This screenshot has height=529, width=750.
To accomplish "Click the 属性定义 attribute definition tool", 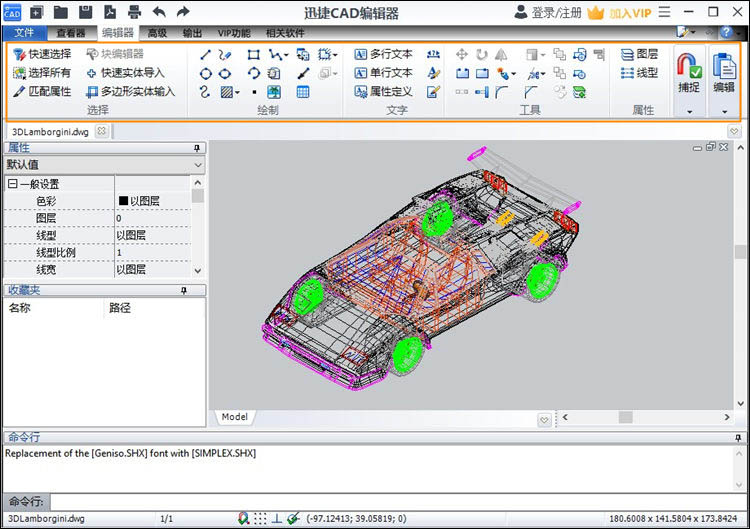I will click(x=384, y=91).
